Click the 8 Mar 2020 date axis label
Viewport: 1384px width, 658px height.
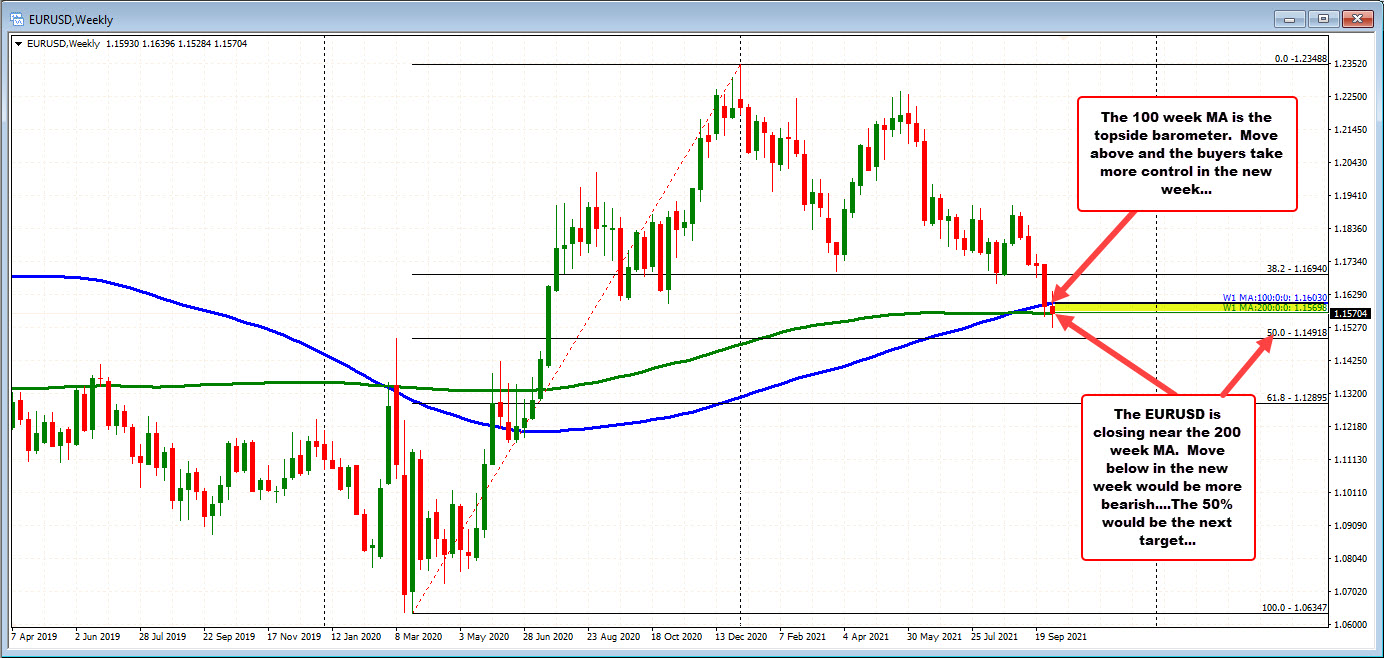coord(416,635)
